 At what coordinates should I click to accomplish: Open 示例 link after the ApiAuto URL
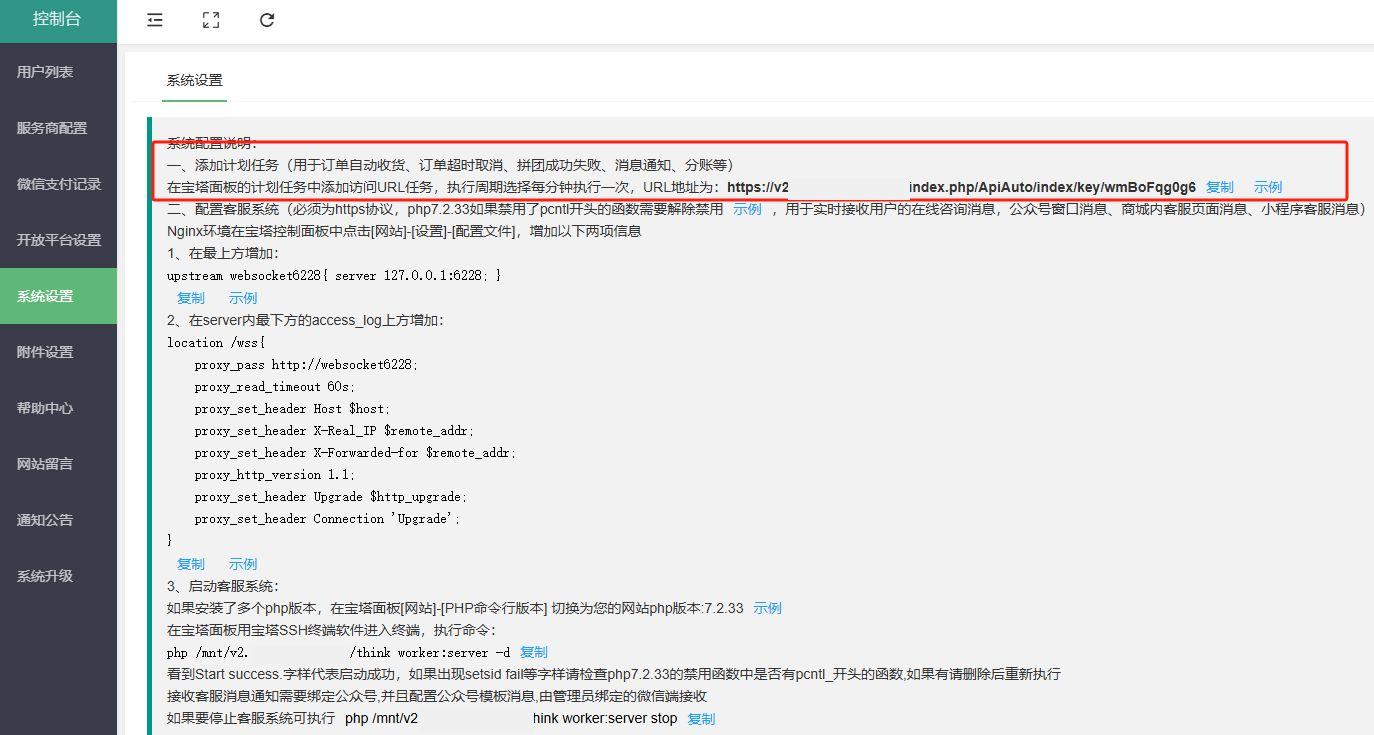(1267, 187)
